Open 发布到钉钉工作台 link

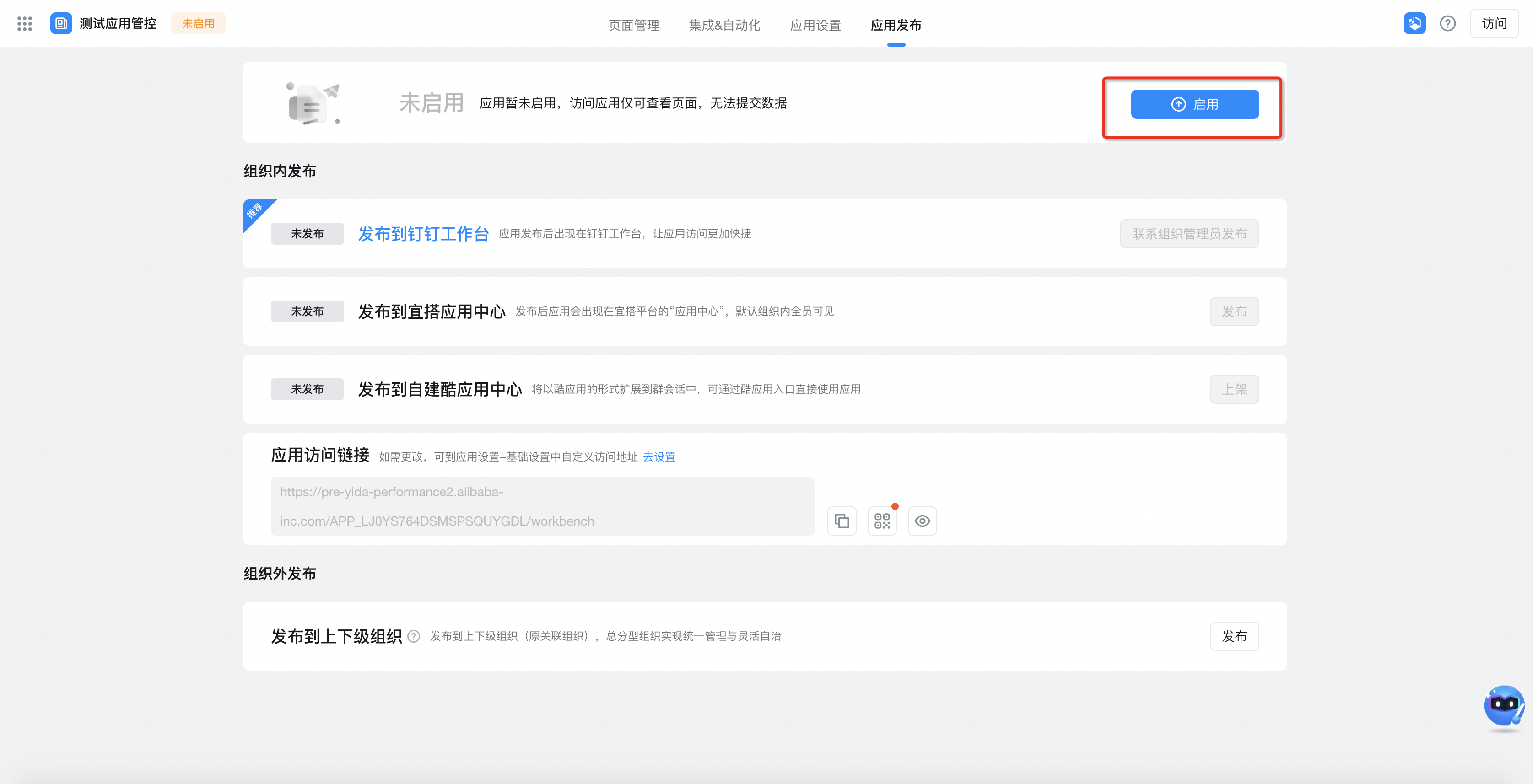[423, 234]
